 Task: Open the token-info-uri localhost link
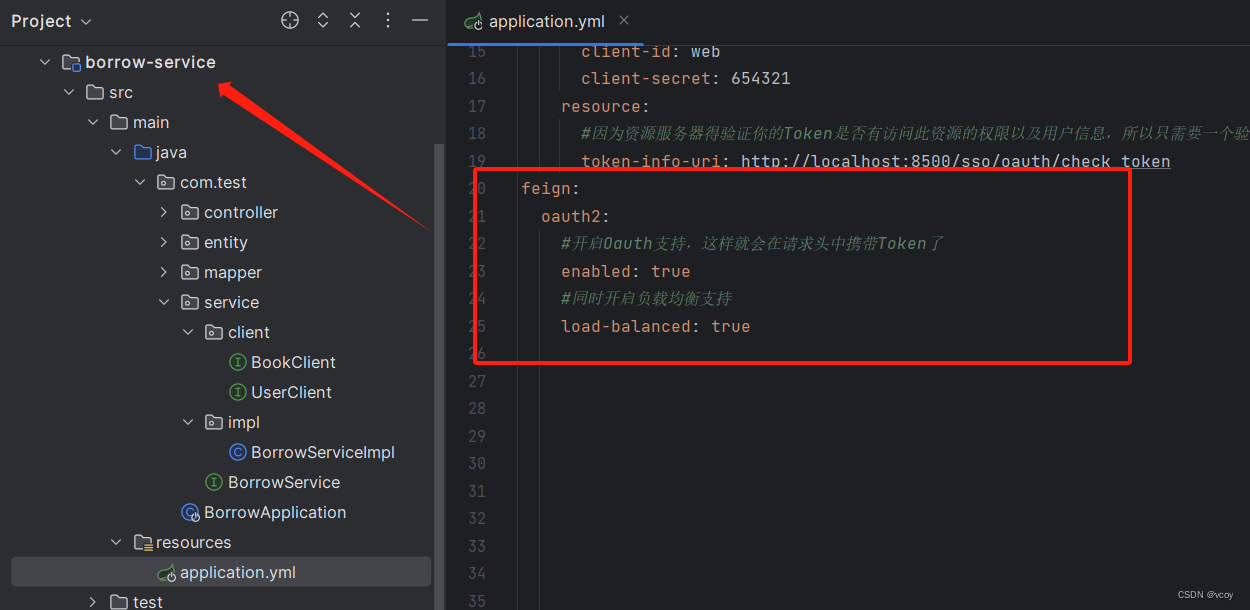click(x=955, y=161)
